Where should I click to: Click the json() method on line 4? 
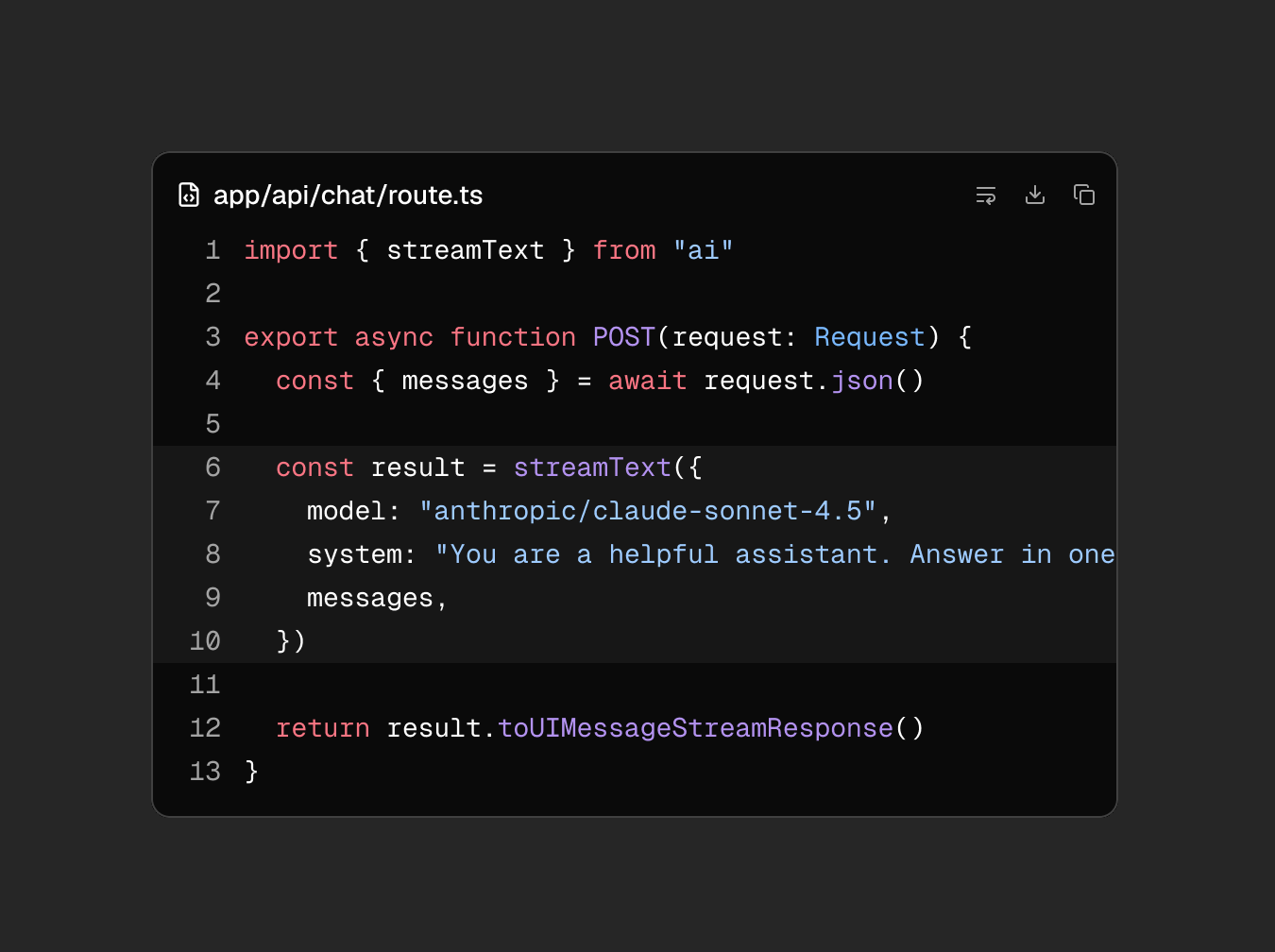[862, 381]
